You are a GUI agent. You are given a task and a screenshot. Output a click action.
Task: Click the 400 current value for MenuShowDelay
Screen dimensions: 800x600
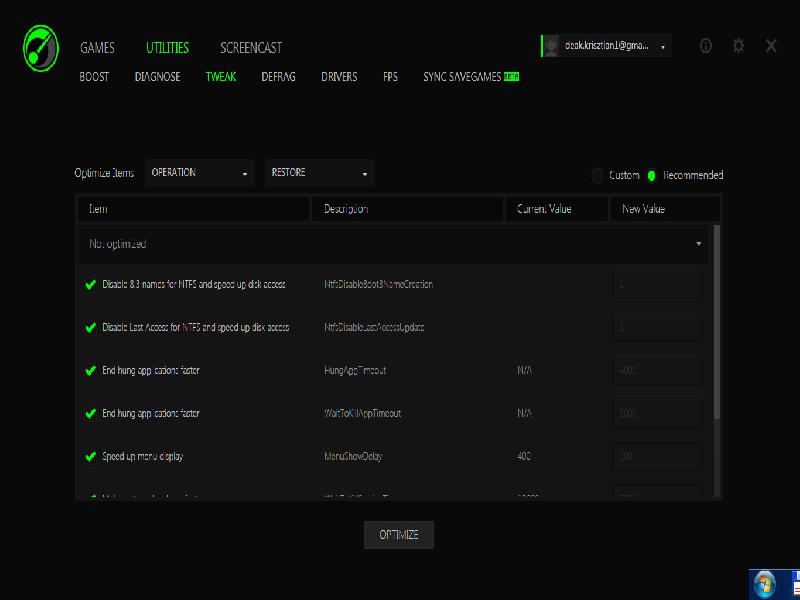point(524,456)
